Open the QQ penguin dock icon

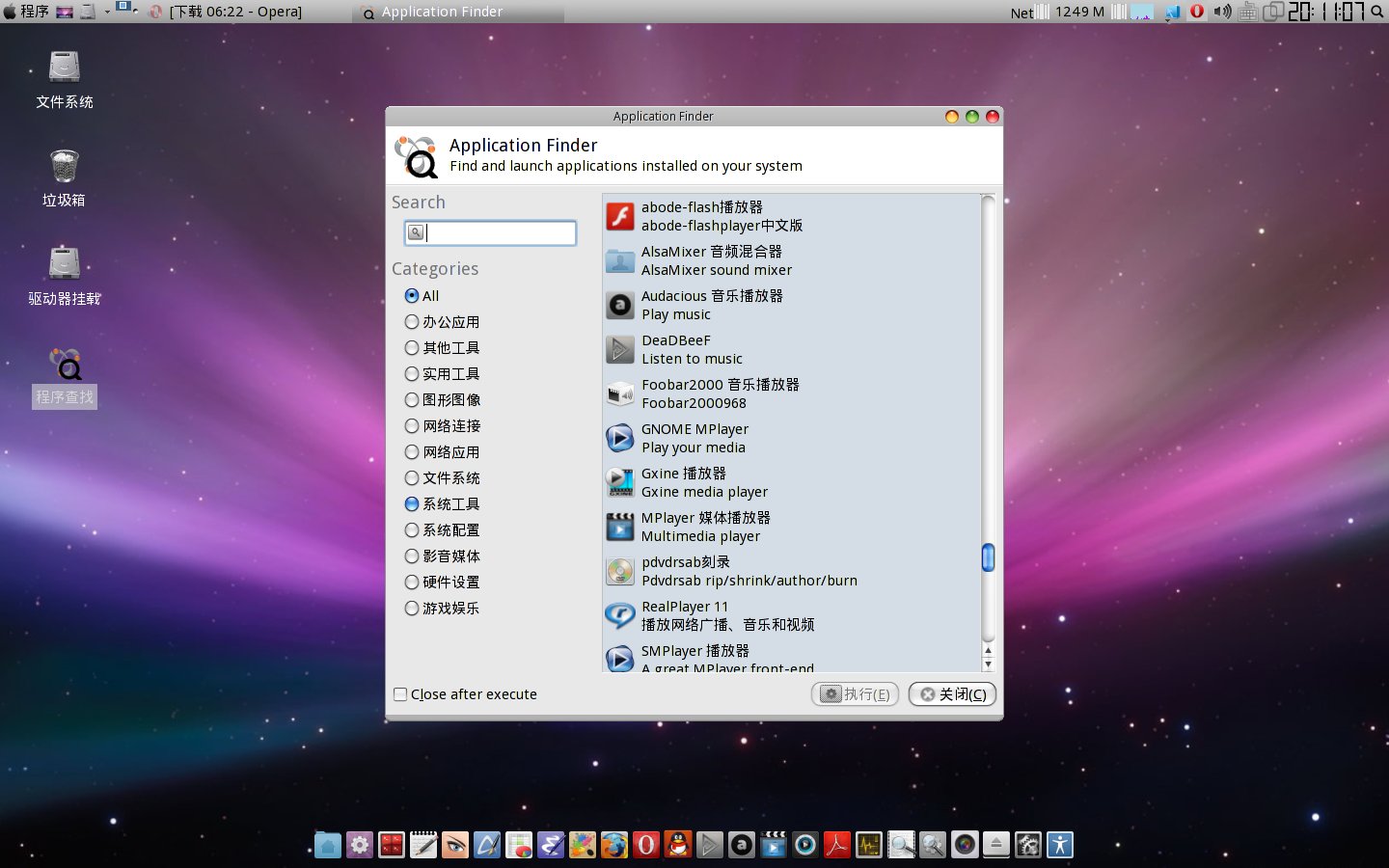tap(678, 845)
